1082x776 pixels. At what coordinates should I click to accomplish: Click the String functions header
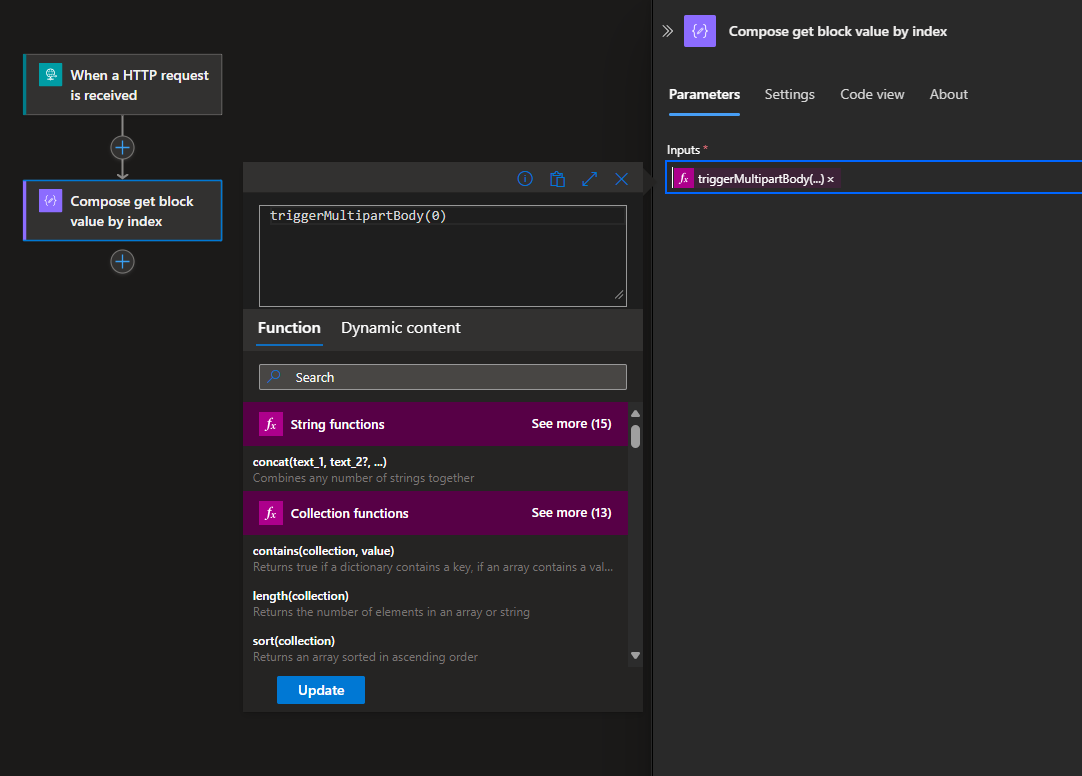tap(435, 424)
